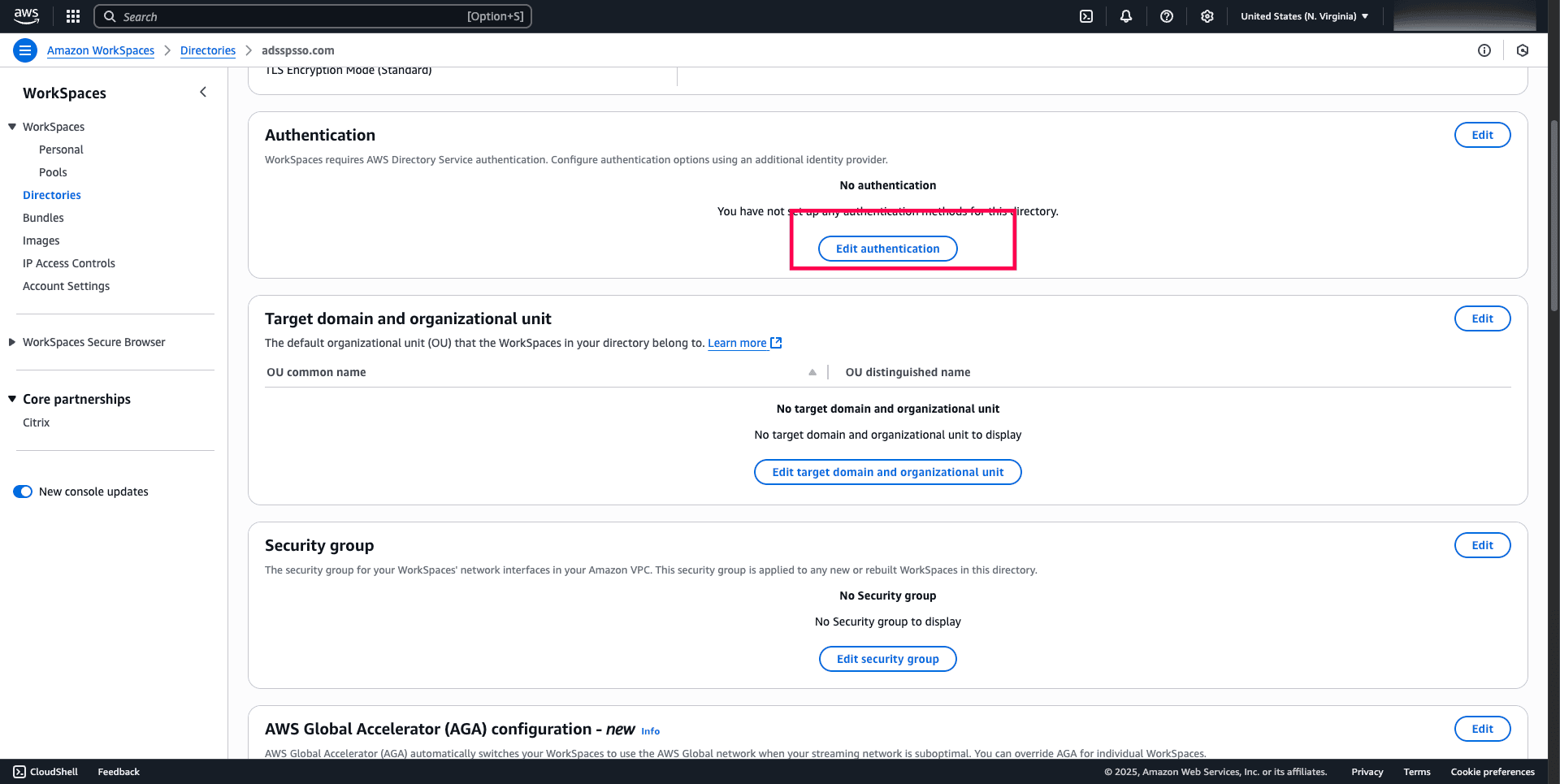
Task: Click the page vertical scrollbar
Action: 1554,215
